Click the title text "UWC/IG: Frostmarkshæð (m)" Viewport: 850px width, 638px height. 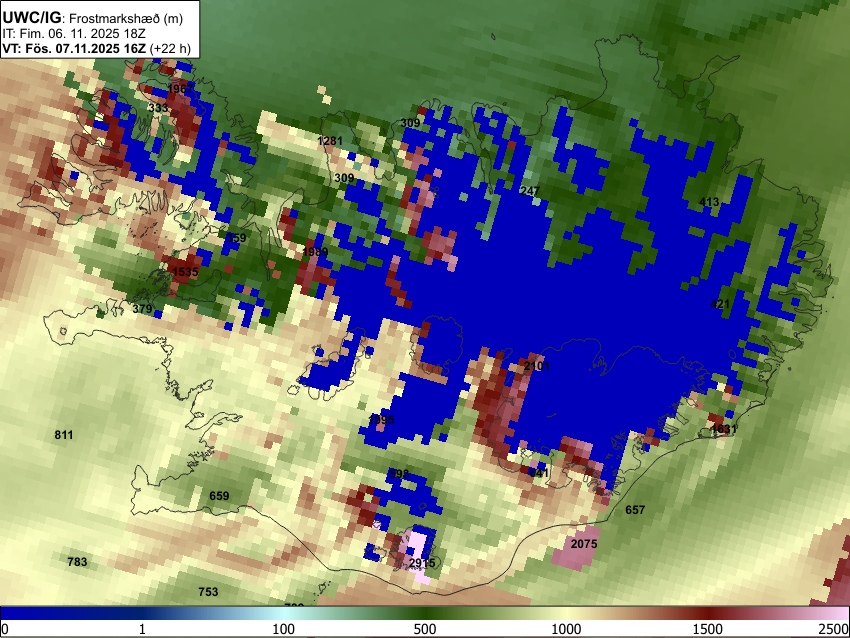point(93,18)
